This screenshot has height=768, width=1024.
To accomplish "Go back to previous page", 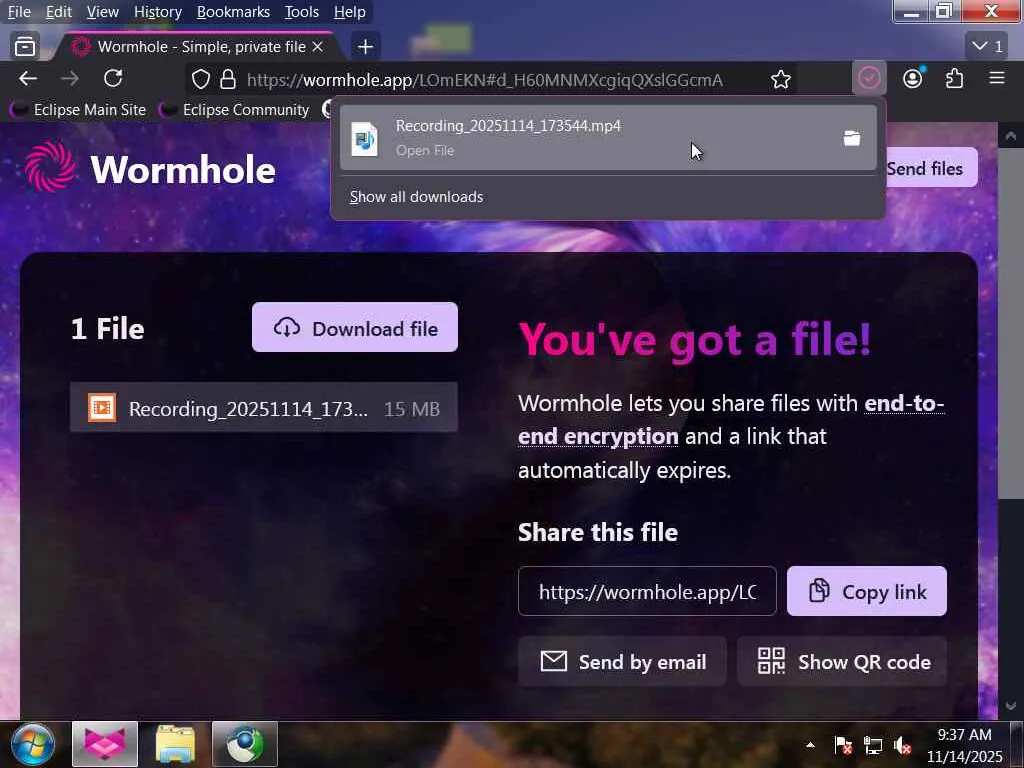I will pyautogui.click(x=27, y=79).
